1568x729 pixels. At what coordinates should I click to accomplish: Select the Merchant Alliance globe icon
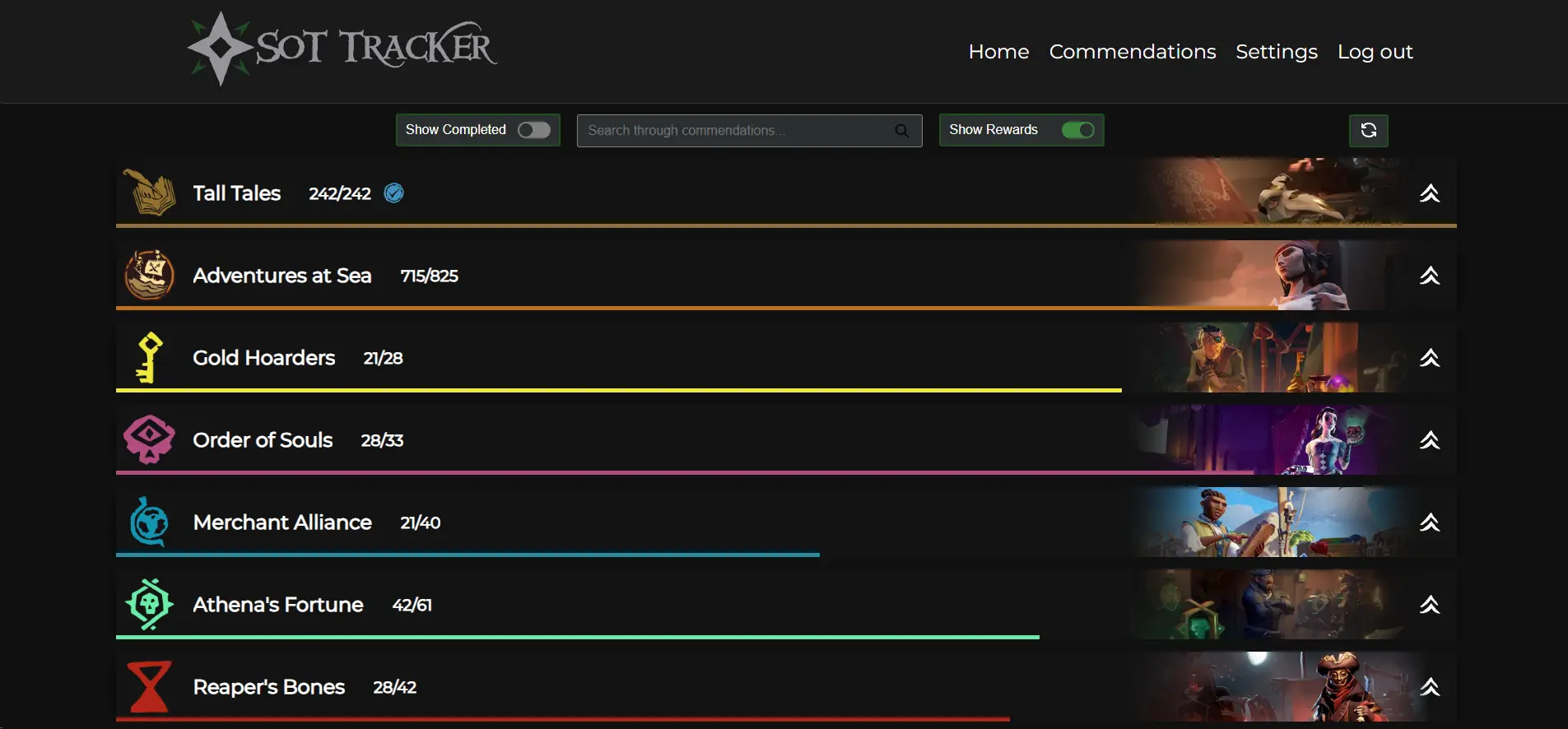click(x=149, y=522)
